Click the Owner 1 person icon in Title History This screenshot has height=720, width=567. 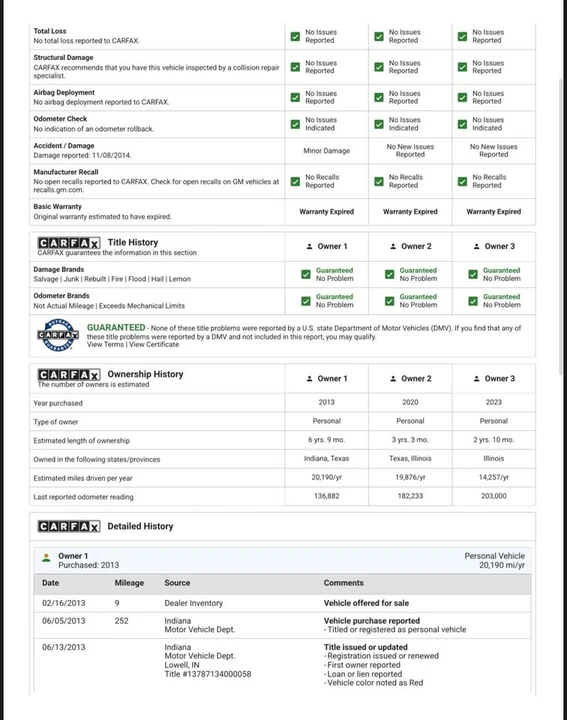click(309, 247)
